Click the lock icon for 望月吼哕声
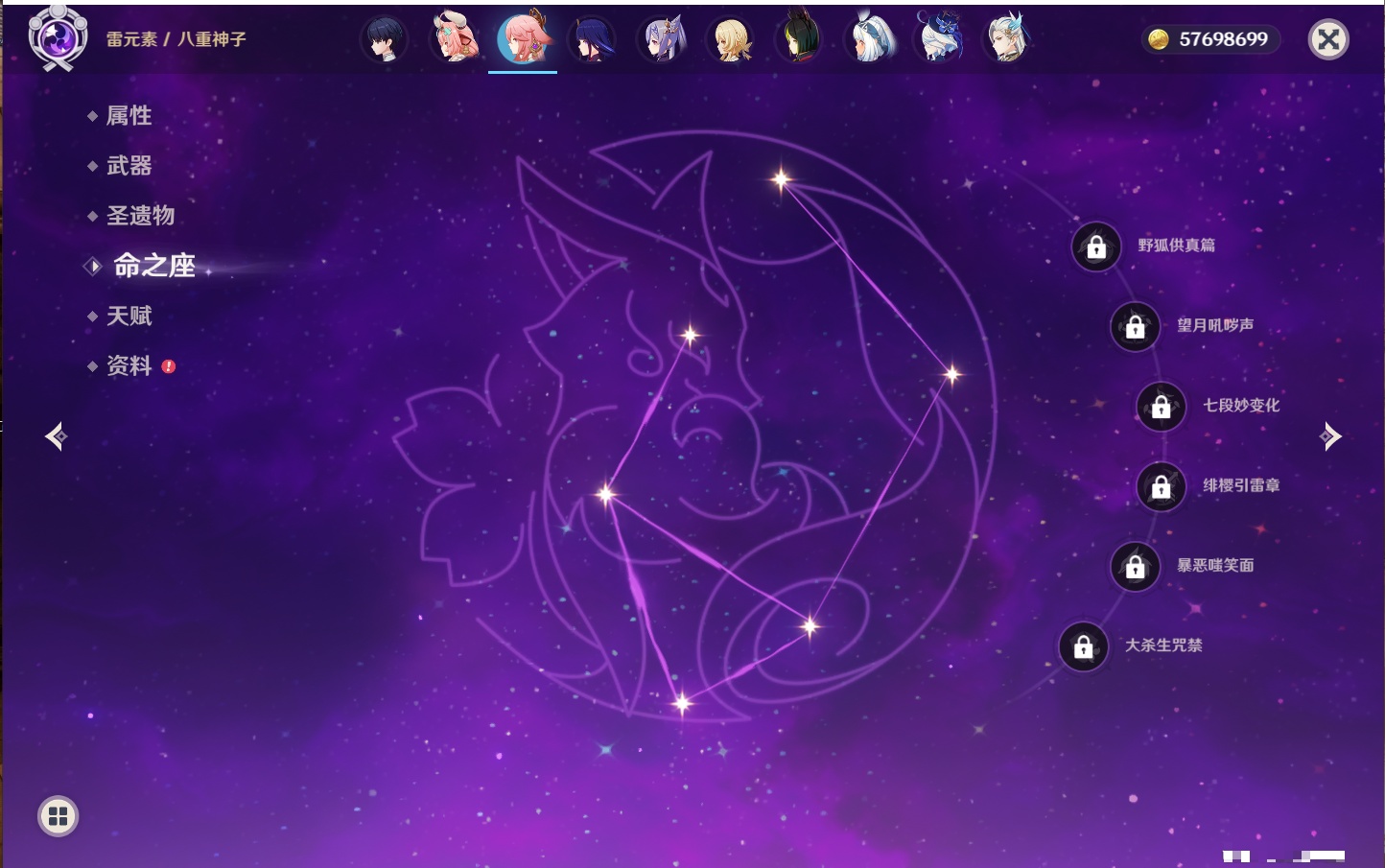Image resolution: width=1385 pixels, height=868 pixels. coord(1135,327)
